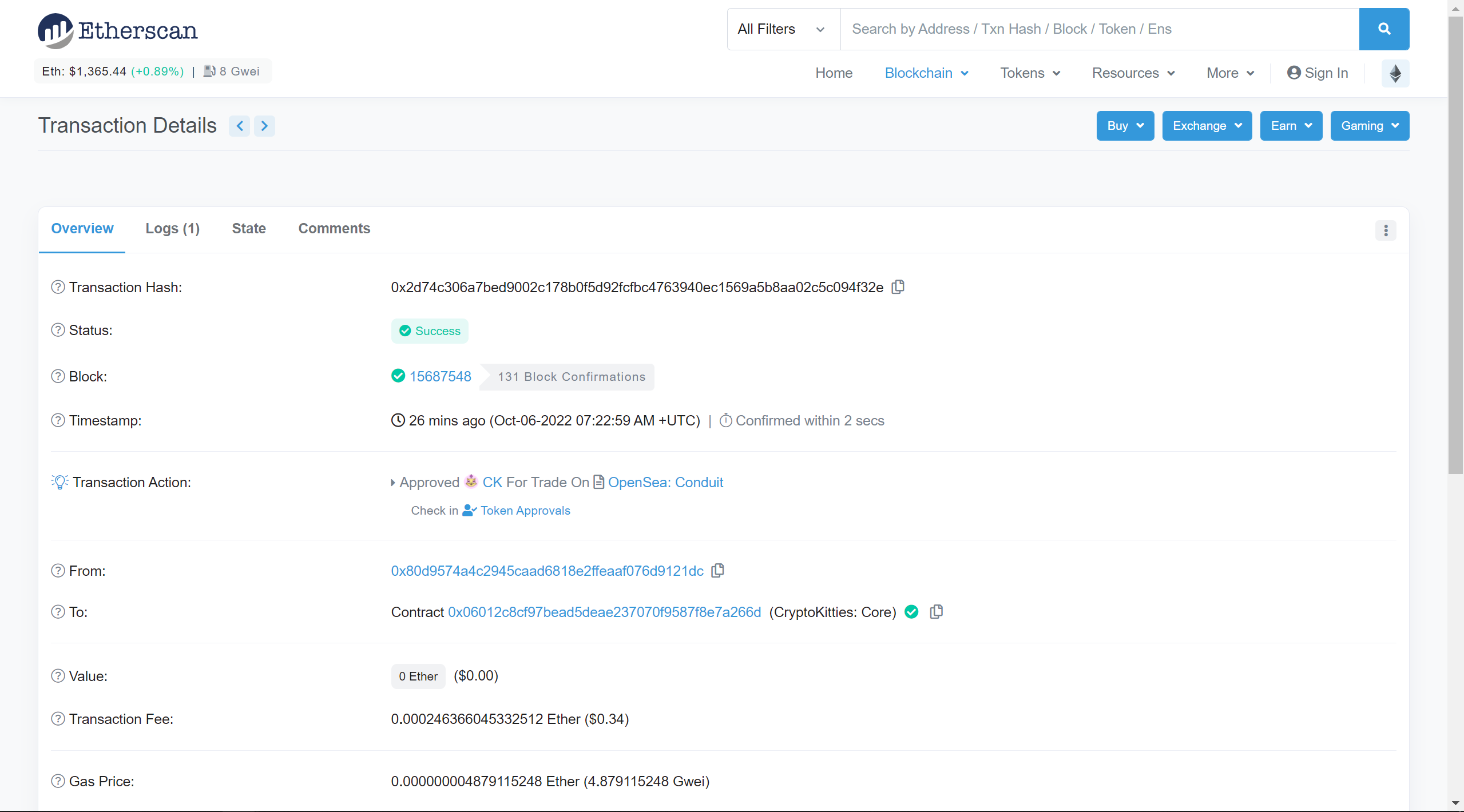Go to the previous transaction arrow
This screenshot has height=812, width=1464.
(240, 126)
